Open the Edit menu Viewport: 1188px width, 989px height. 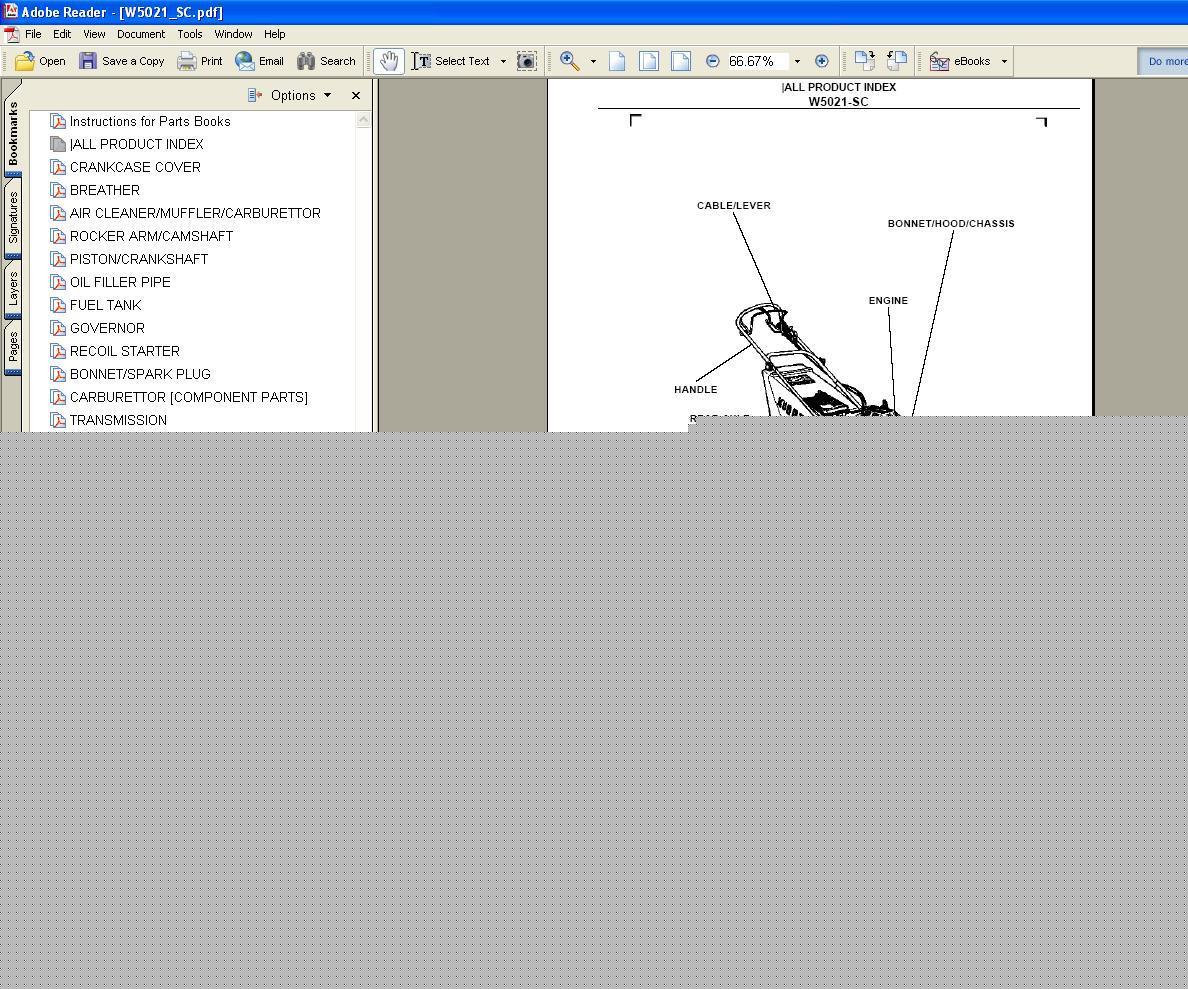click(x=62, y=34)
